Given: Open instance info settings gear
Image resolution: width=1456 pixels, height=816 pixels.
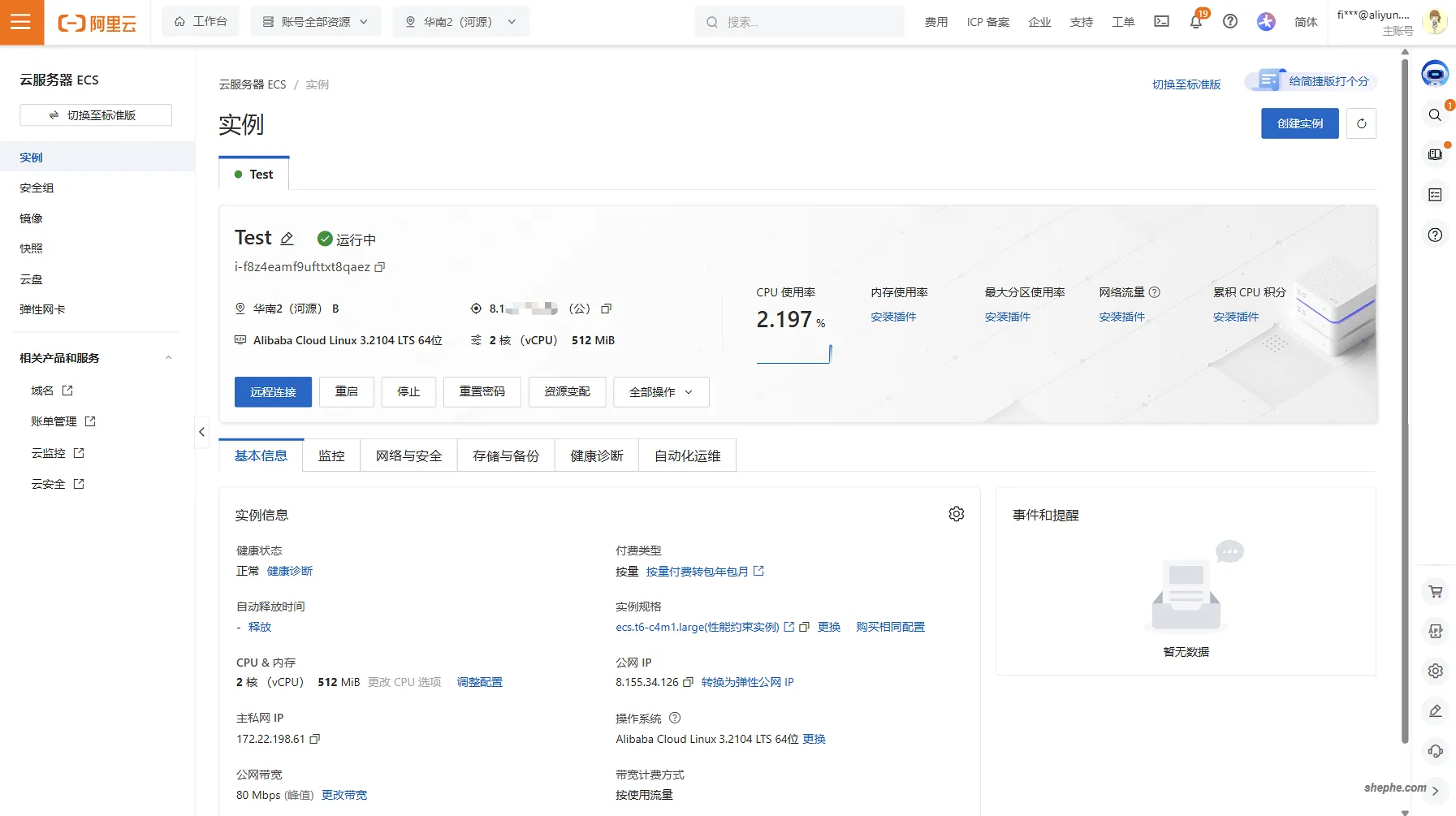Looking at the screenshot, I should tap(956, 513).
